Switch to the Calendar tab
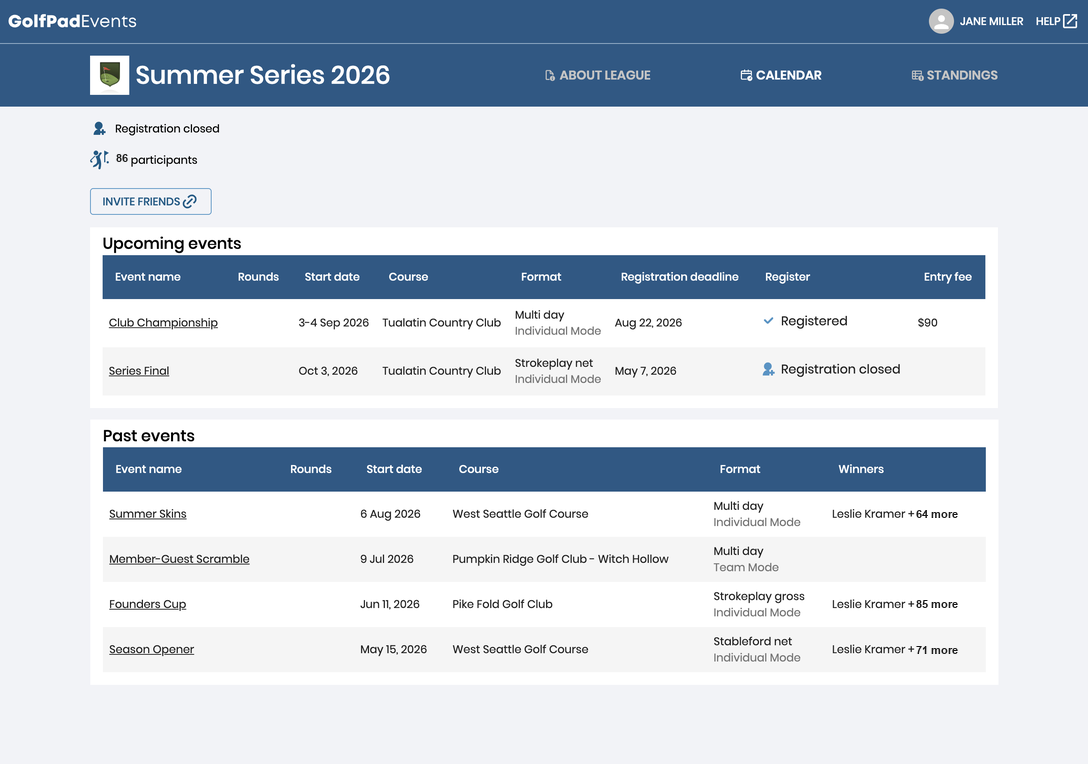This screenshot has height=764, width=1088. coord(781,75)
